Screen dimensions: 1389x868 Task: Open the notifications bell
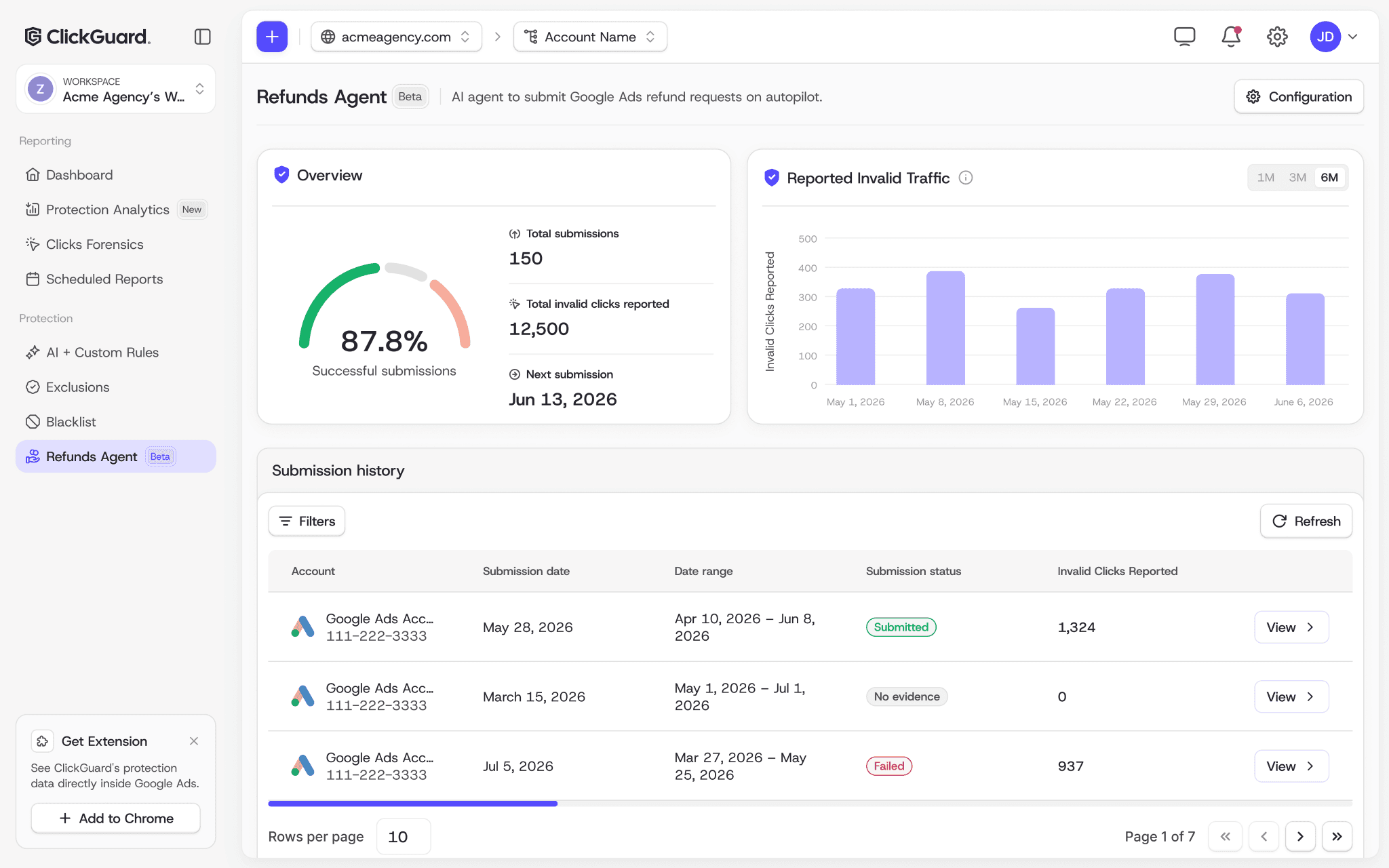click(1231, 37)
